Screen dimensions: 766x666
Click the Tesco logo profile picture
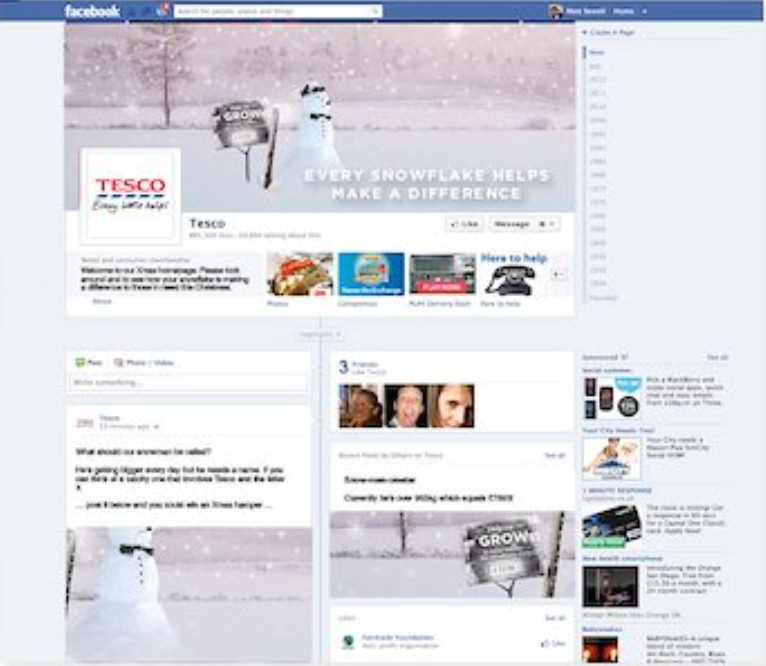[x=130, y=195]
